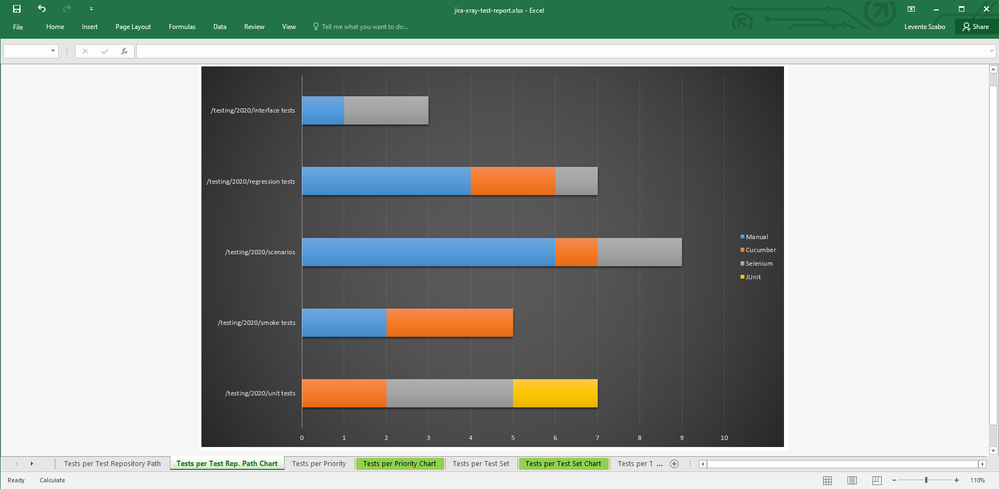Viewport: 999px width, 489px height.
Task: Open the Page Layout ribbon tab
Action: pos(133,27)
